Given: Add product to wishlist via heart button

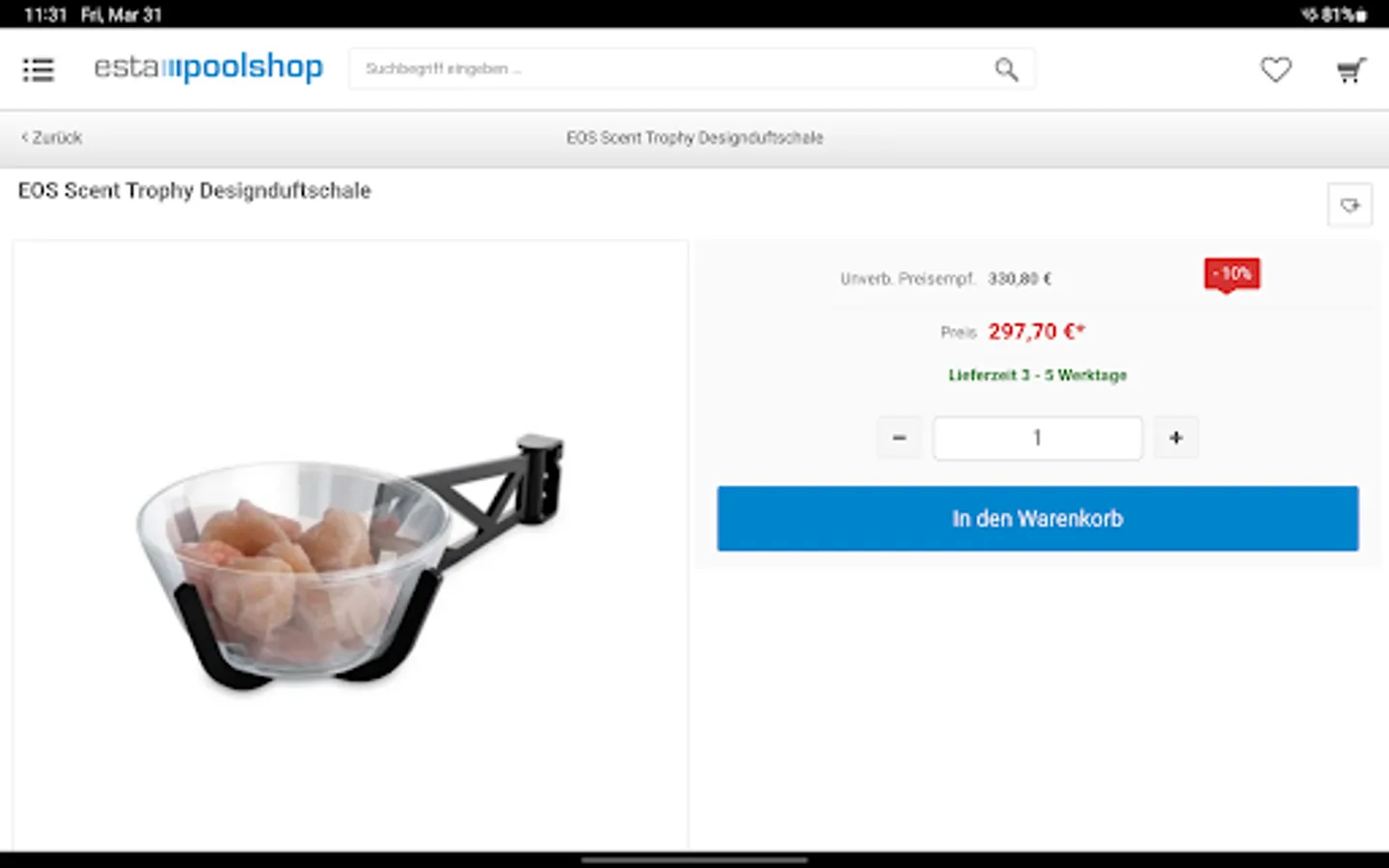Looking at the screenshot, I should pyautogui.click(x=1349, y=205).
